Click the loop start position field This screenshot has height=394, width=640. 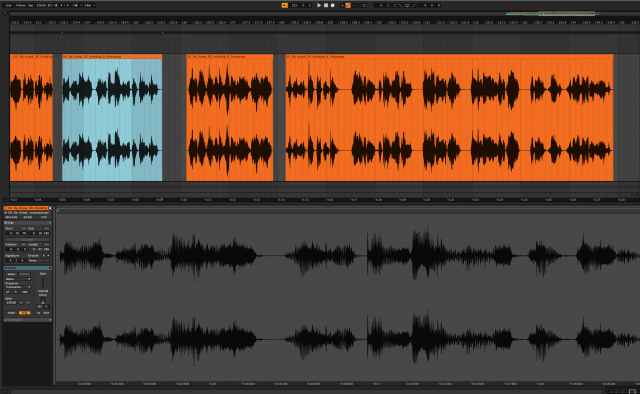(x=385, y=5)
